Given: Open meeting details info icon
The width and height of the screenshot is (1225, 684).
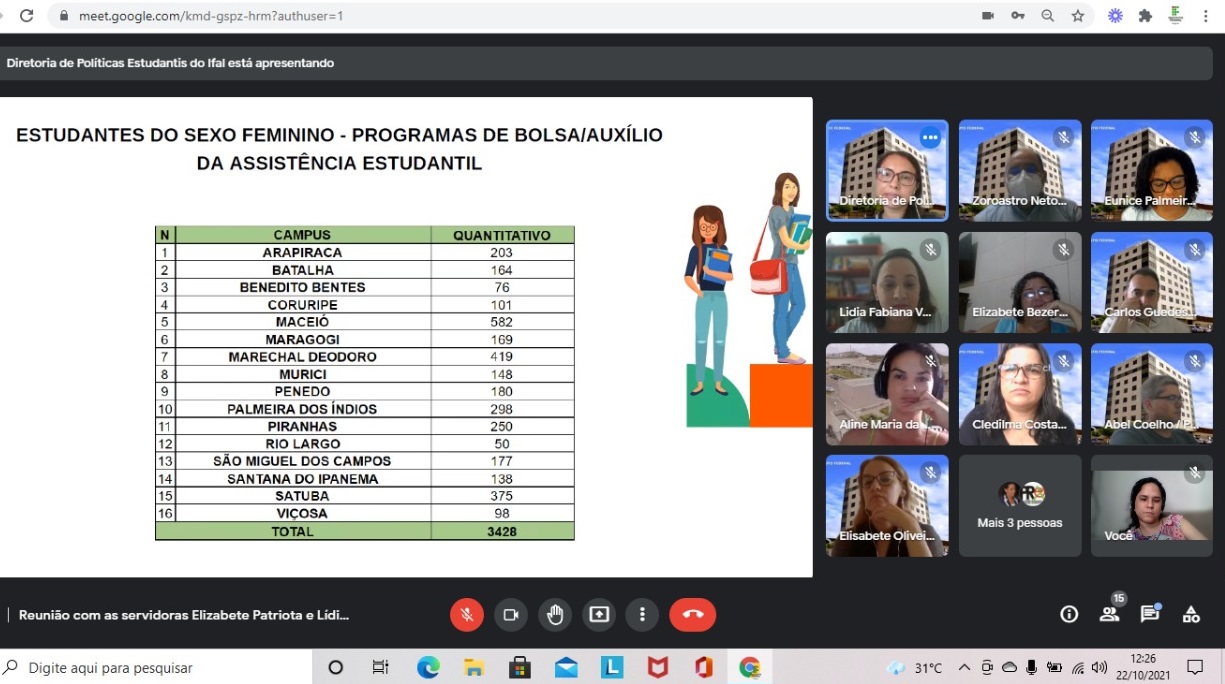Looking at the screenshot, I should tap(1069, 614).
